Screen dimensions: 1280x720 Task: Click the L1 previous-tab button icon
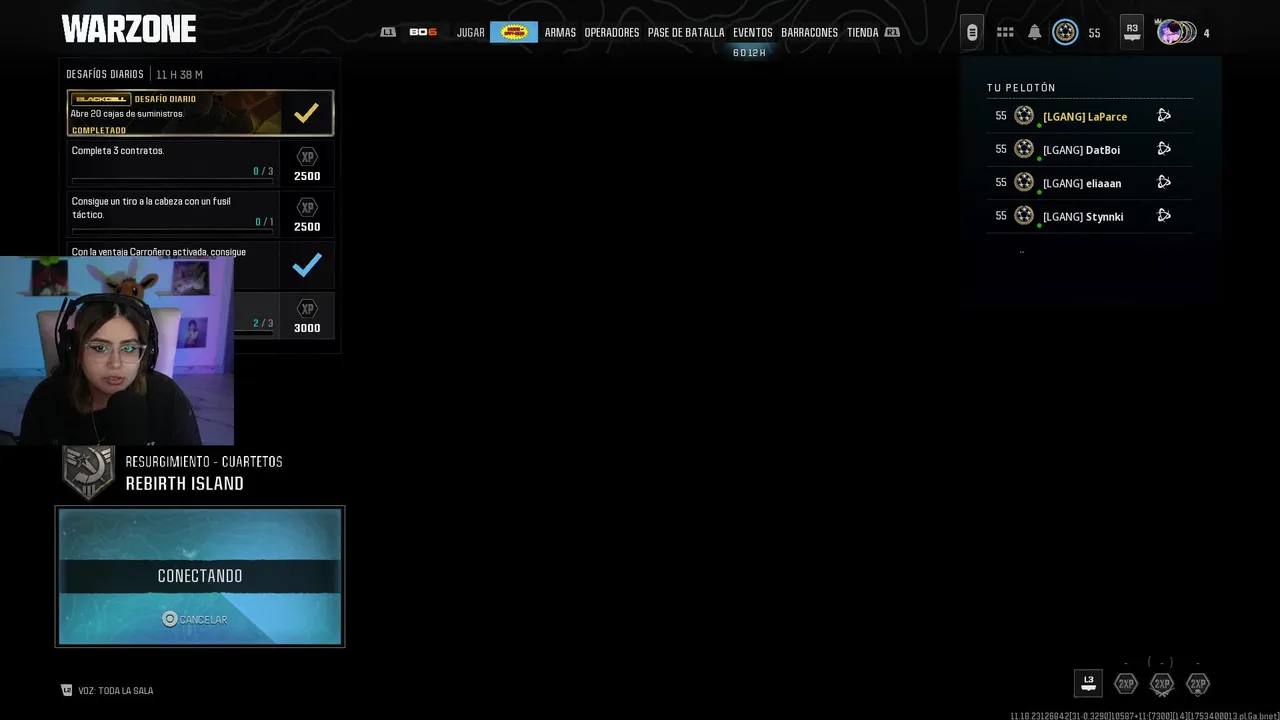(x=388, y=32)
